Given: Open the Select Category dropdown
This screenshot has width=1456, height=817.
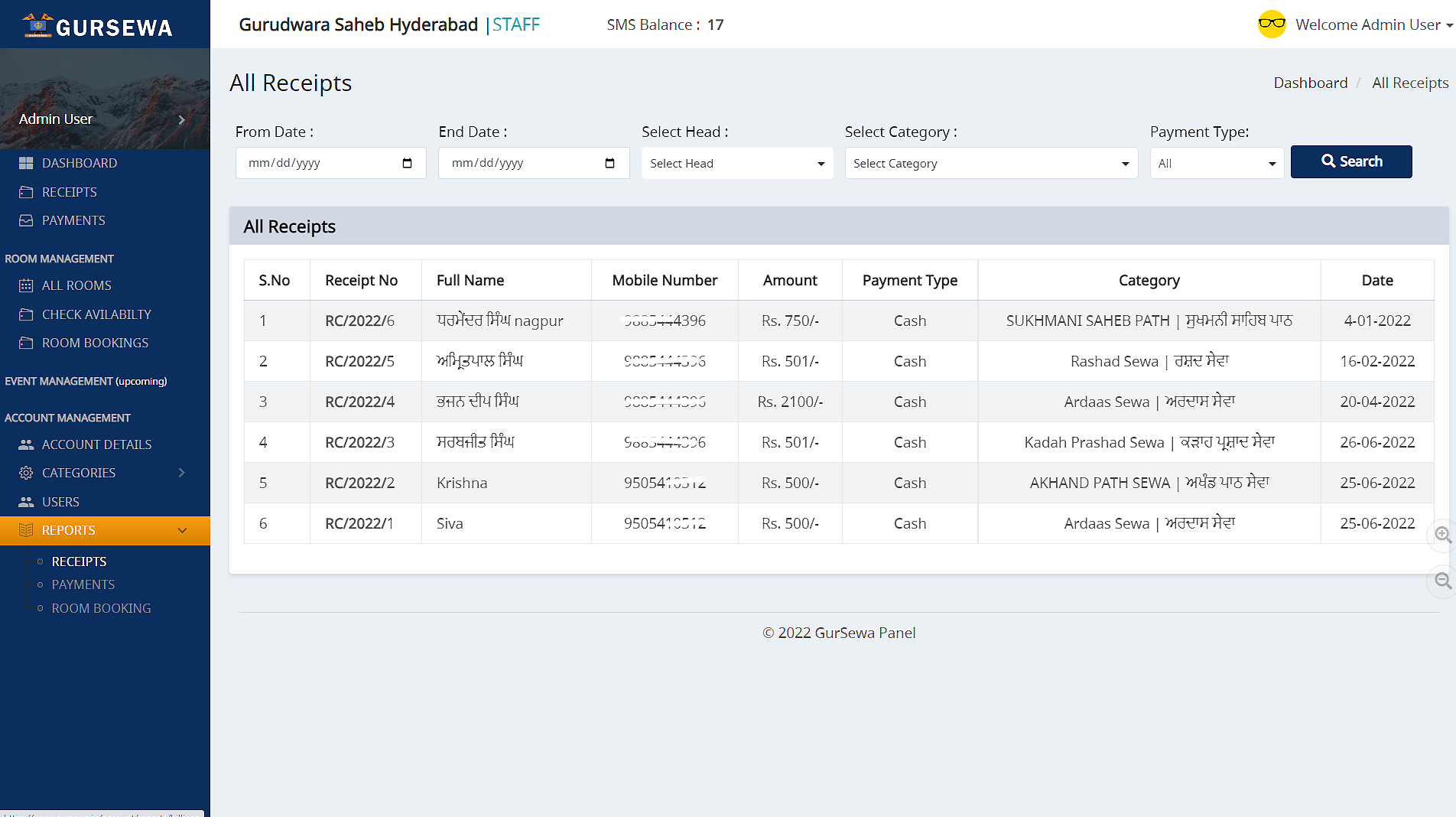Looking at the screenshot, I should tap(990, 163).
